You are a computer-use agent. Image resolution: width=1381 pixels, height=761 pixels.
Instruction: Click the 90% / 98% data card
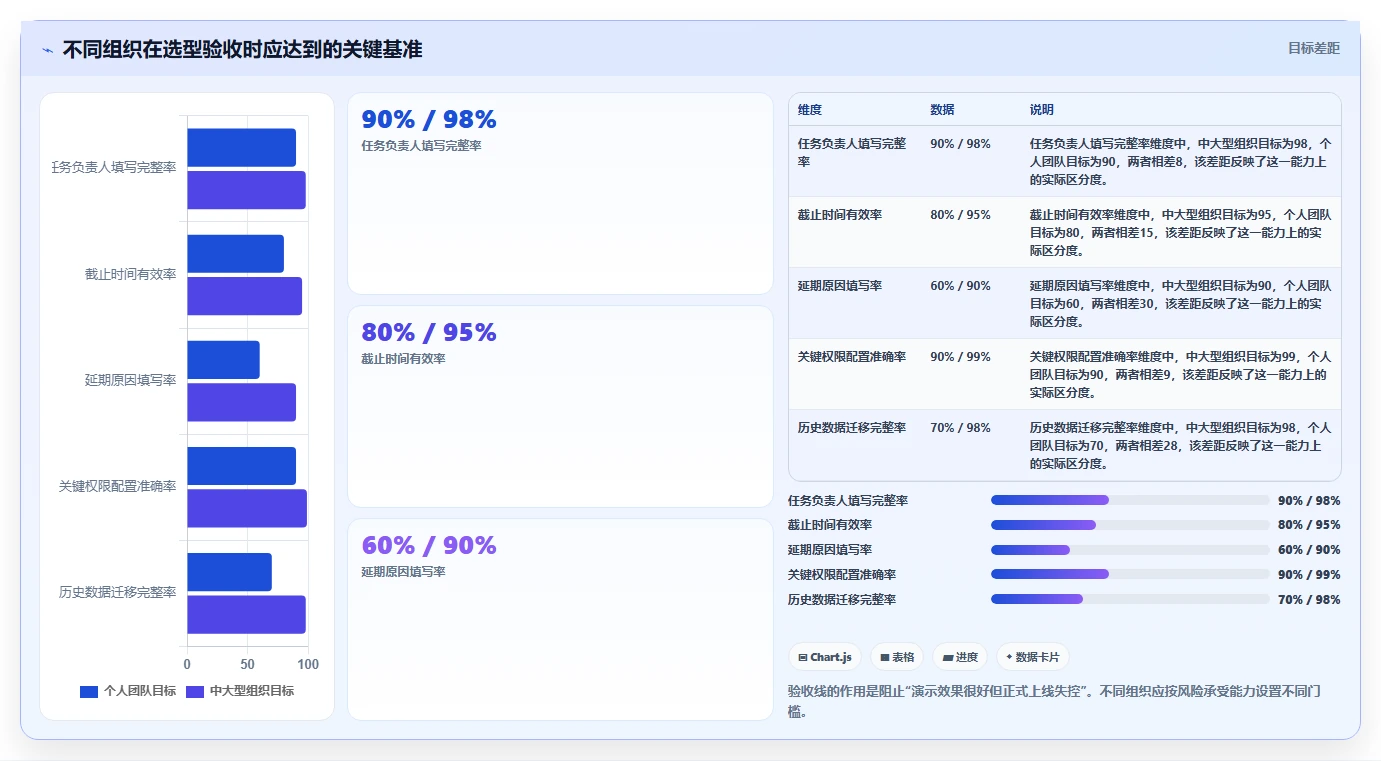coord(560,194)
